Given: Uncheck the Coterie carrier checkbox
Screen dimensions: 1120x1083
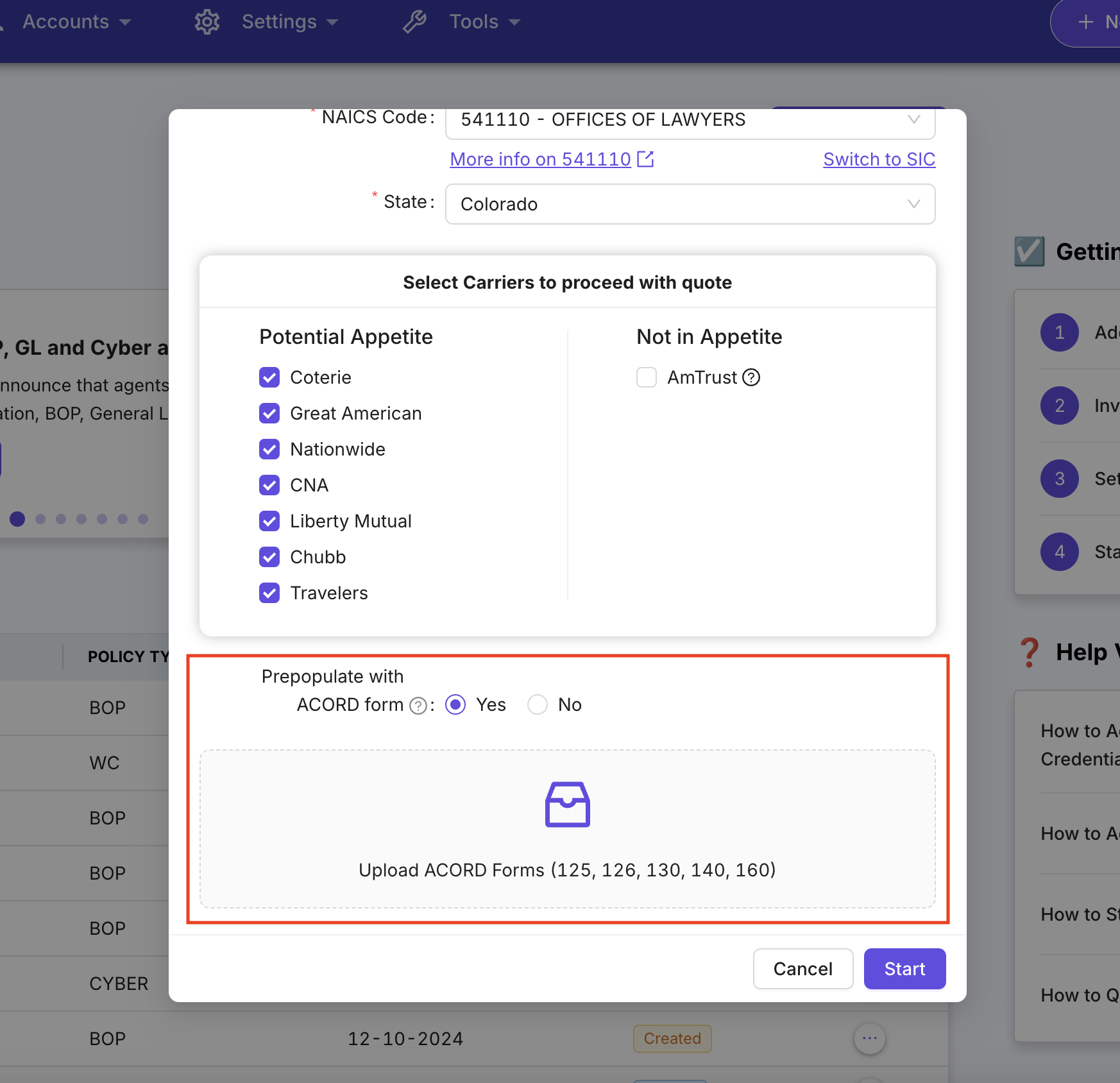Looking at the screenshot, I should tap(269, 377).
